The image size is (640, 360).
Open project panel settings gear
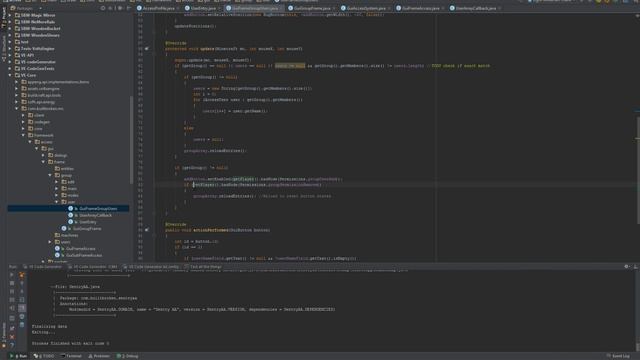(x=120, y=8)
